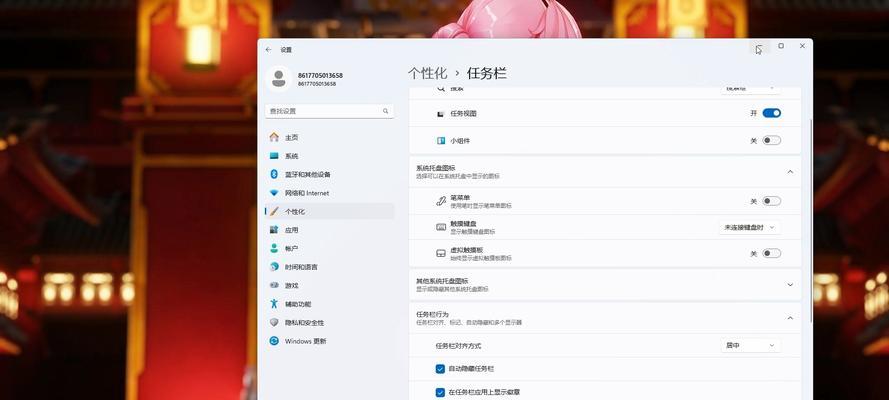Click the settings page vertical scrollbar
The image size is (889, 400).
[x=811, y=221]
